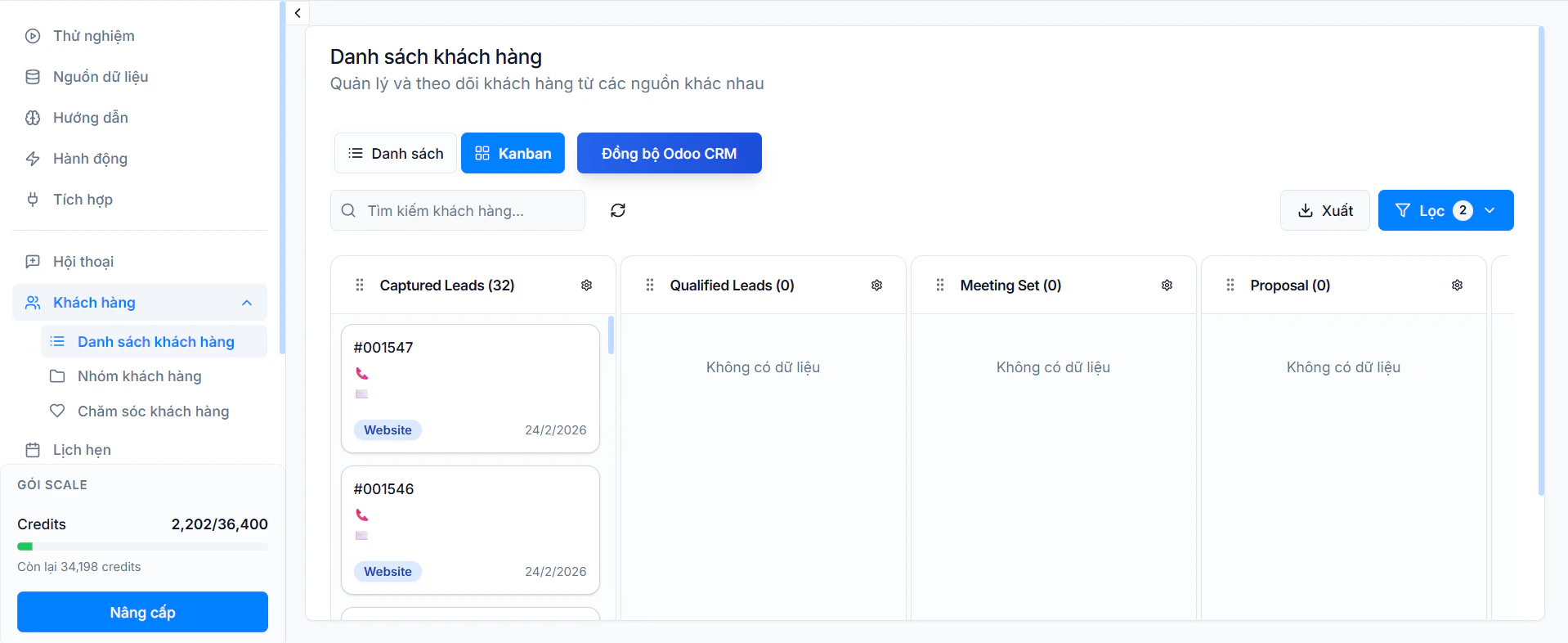Click the main page vertical scrollbar
1568x643 pixels.
click(x=1541, y=262)
